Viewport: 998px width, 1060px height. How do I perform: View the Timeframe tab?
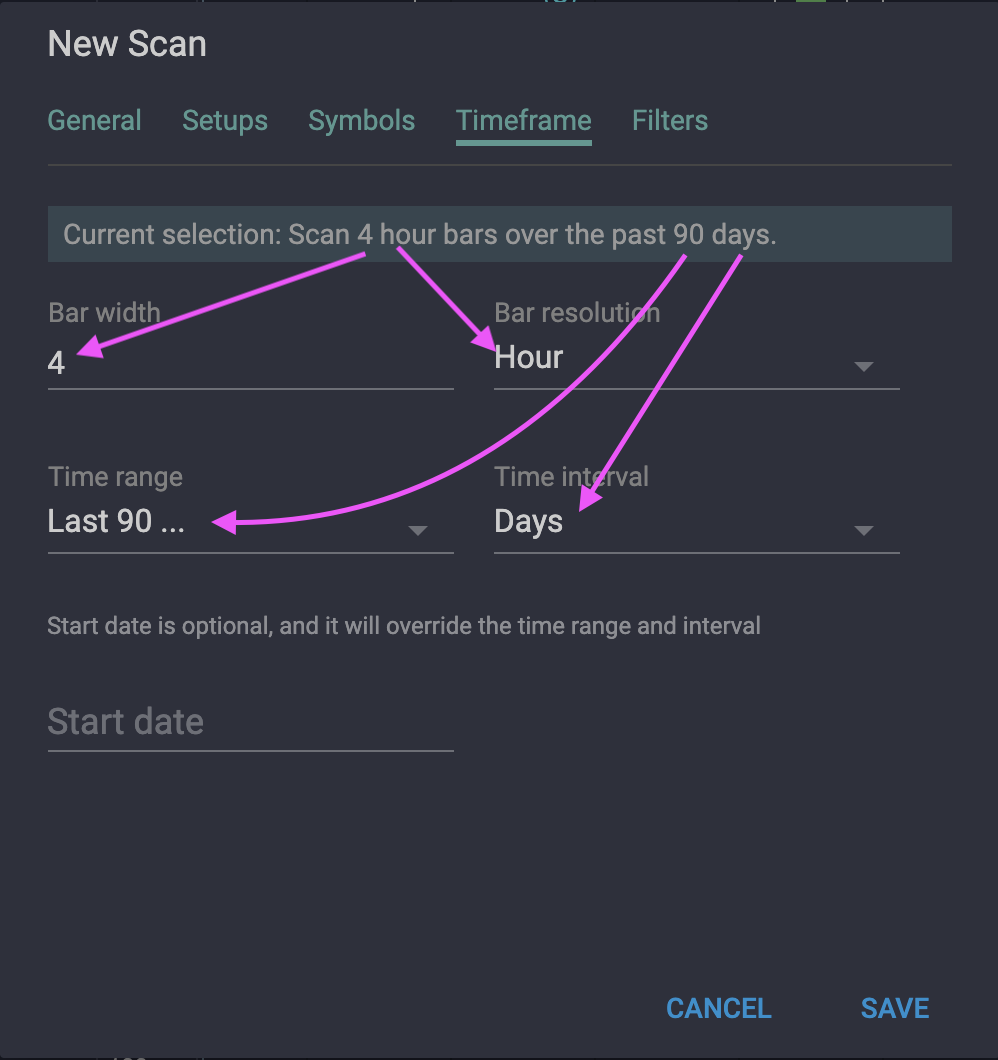[x=523, y=120]
